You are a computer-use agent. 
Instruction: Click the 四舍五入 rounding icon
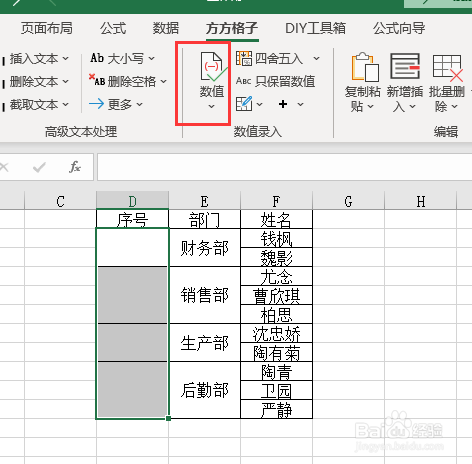(x=244, y=59)
